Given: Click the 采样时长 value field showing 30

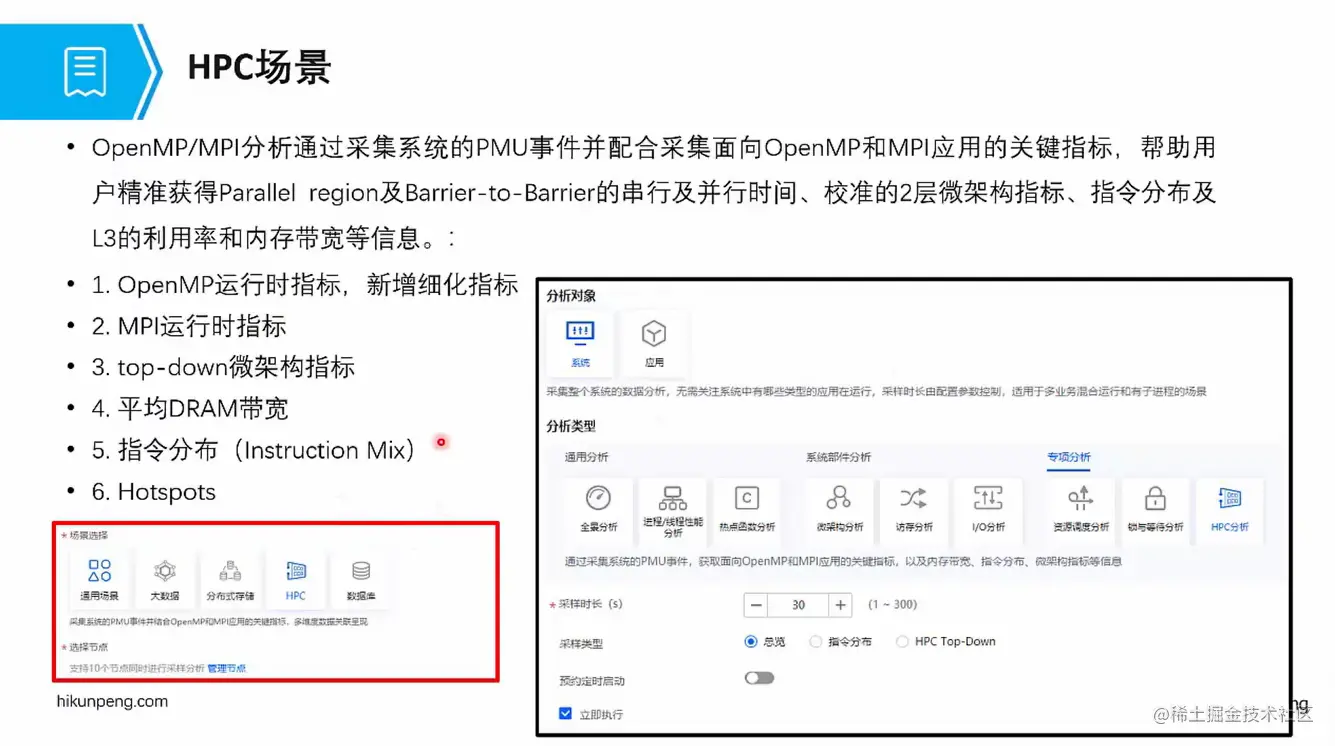Looking at the screenshot, I should pos(798,605).
